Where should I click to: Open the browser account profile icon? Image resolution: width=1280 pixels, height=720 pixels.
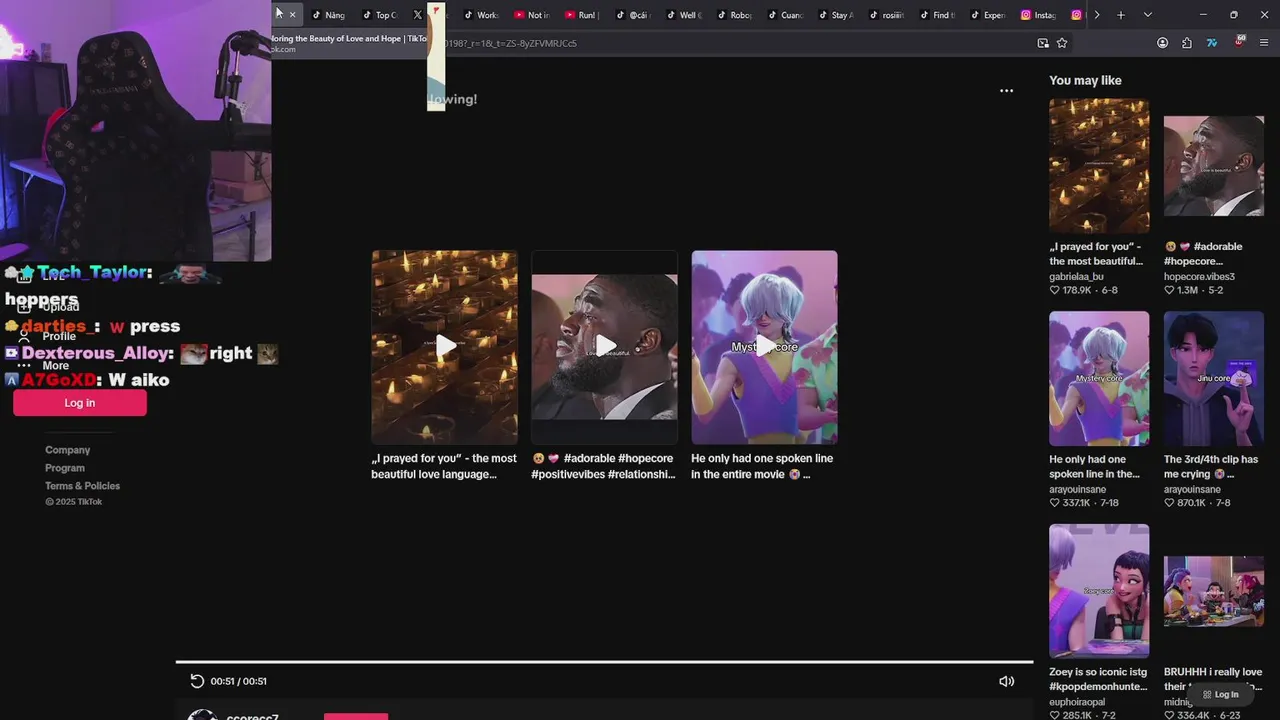[1162, 43]
